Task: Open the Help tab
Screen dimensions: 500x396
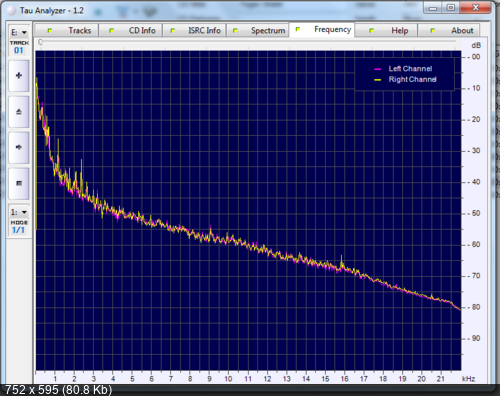Action: 386,30
